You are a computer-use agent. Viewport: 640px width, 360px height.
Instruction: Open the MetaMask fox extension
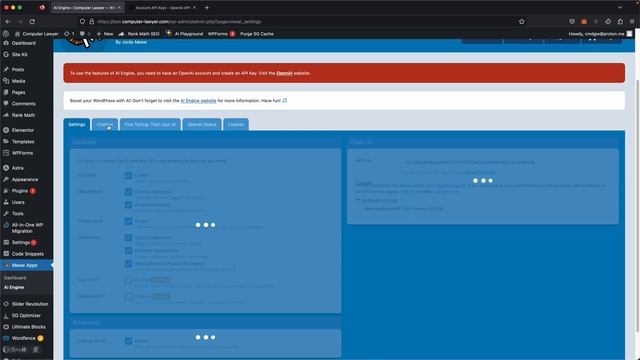point(584,22)
